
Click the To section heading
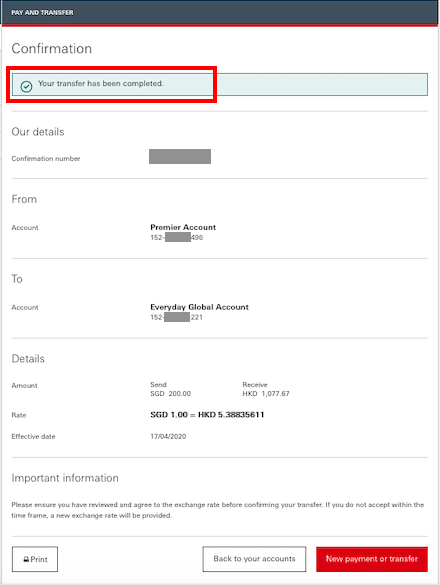pyautogui.click(x=17, y=279)
